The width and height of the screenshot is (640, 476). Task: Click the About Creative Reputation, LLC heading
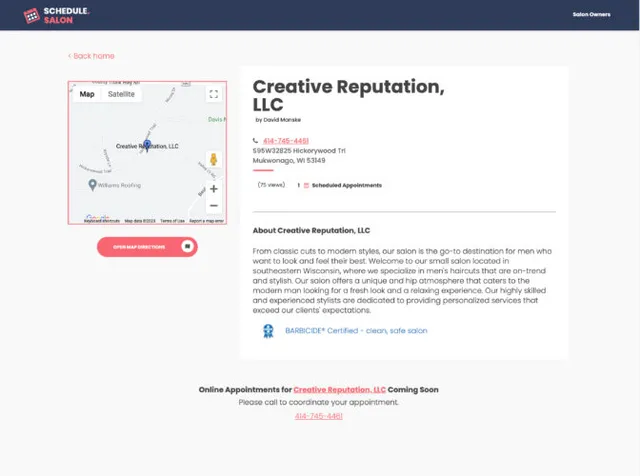tap(311, 231)
